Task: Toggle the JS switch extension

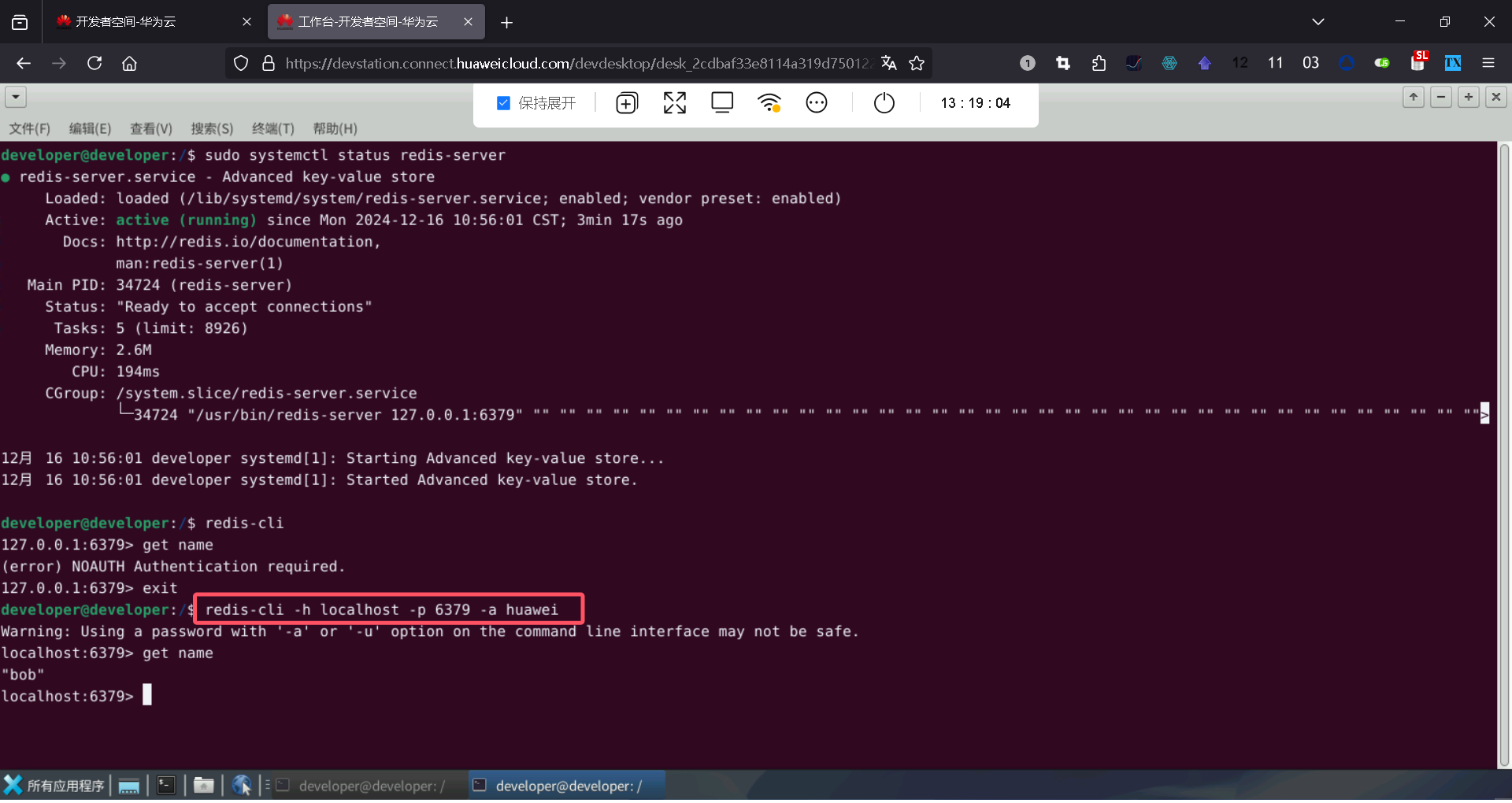Action: [x=1382, y=63]
